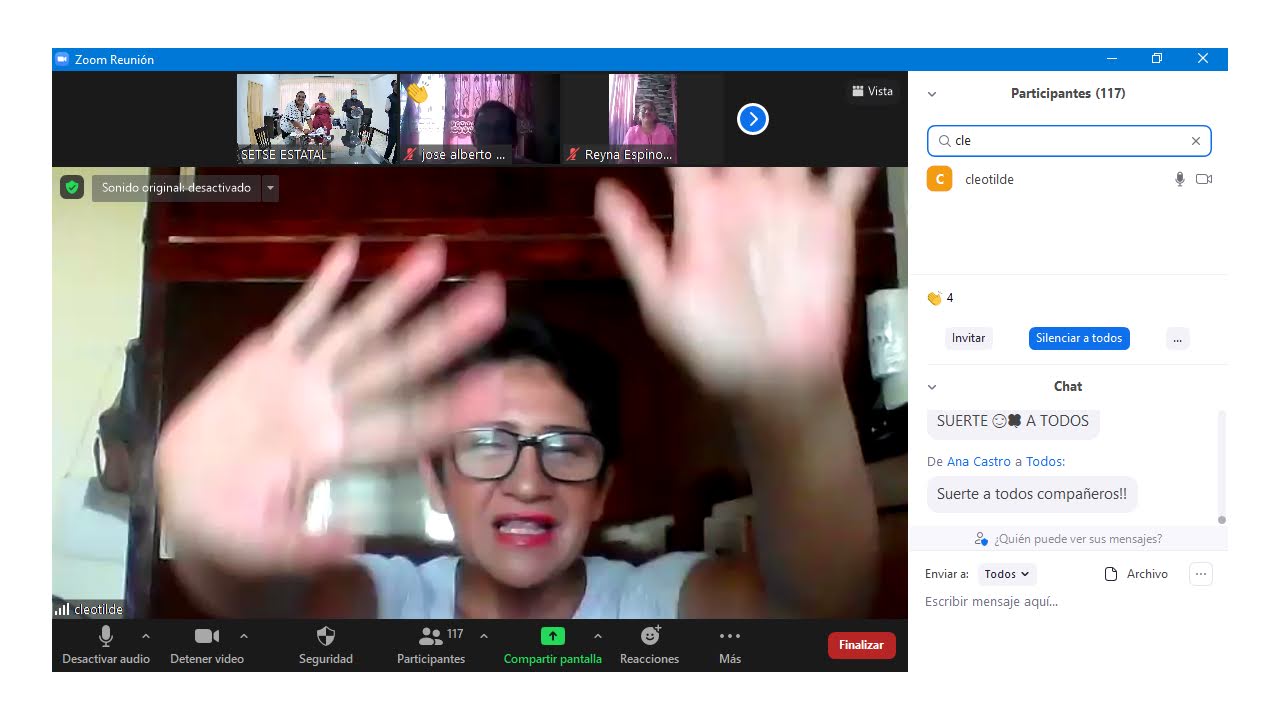Click the clapping hands reaction count

point(940,298)
